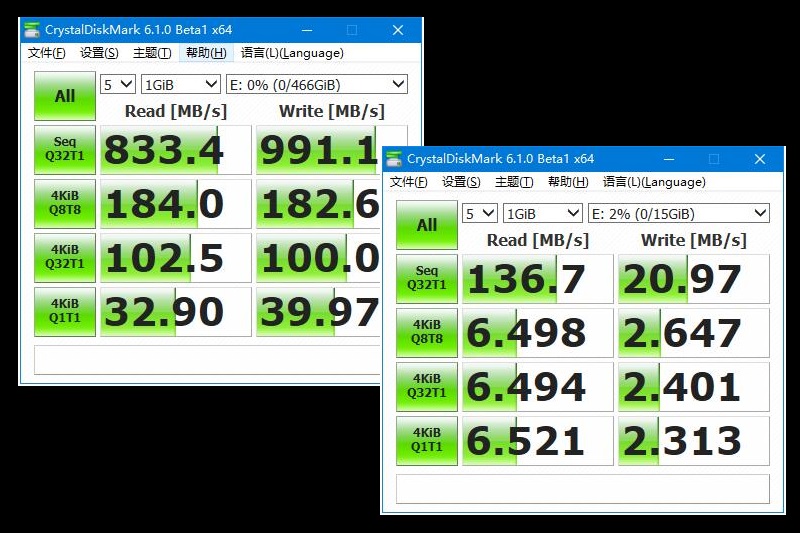Expand the 1GiB test size dropdown in the left window
Viewport: 800px width, 533px height.
181,85
